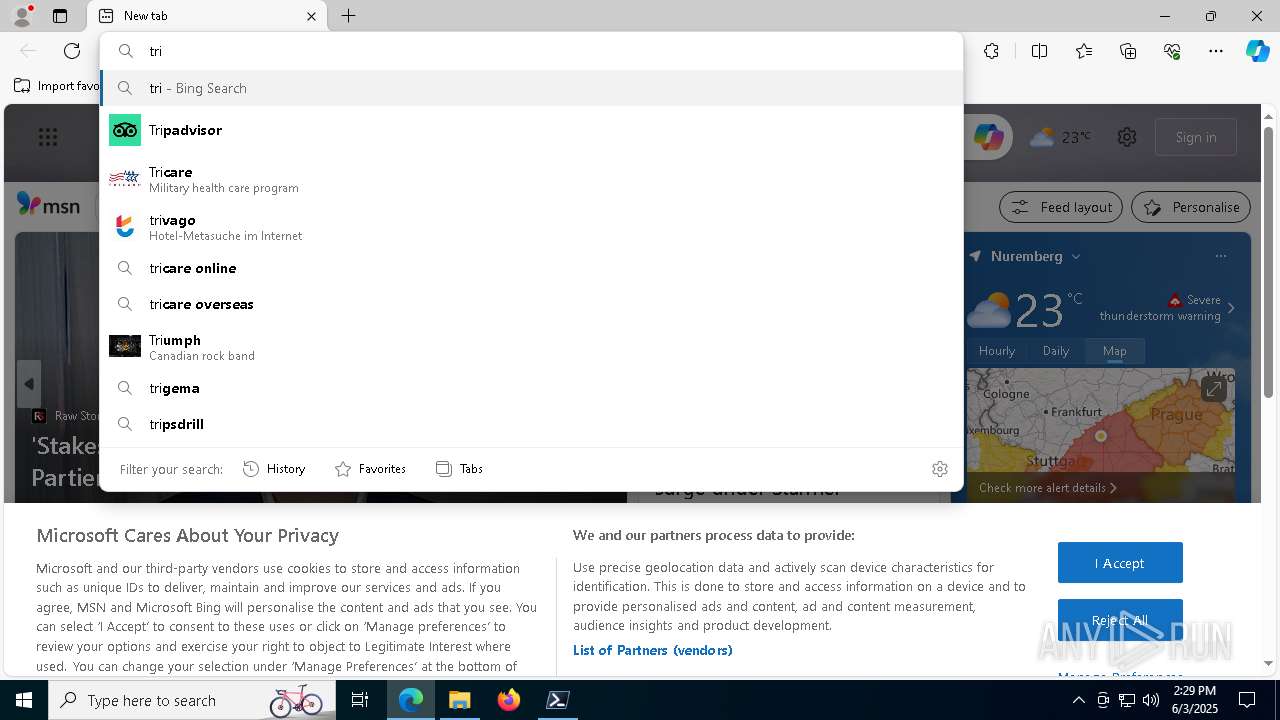
Task: Toggle Split screen icon
Action: point(1039,51)
